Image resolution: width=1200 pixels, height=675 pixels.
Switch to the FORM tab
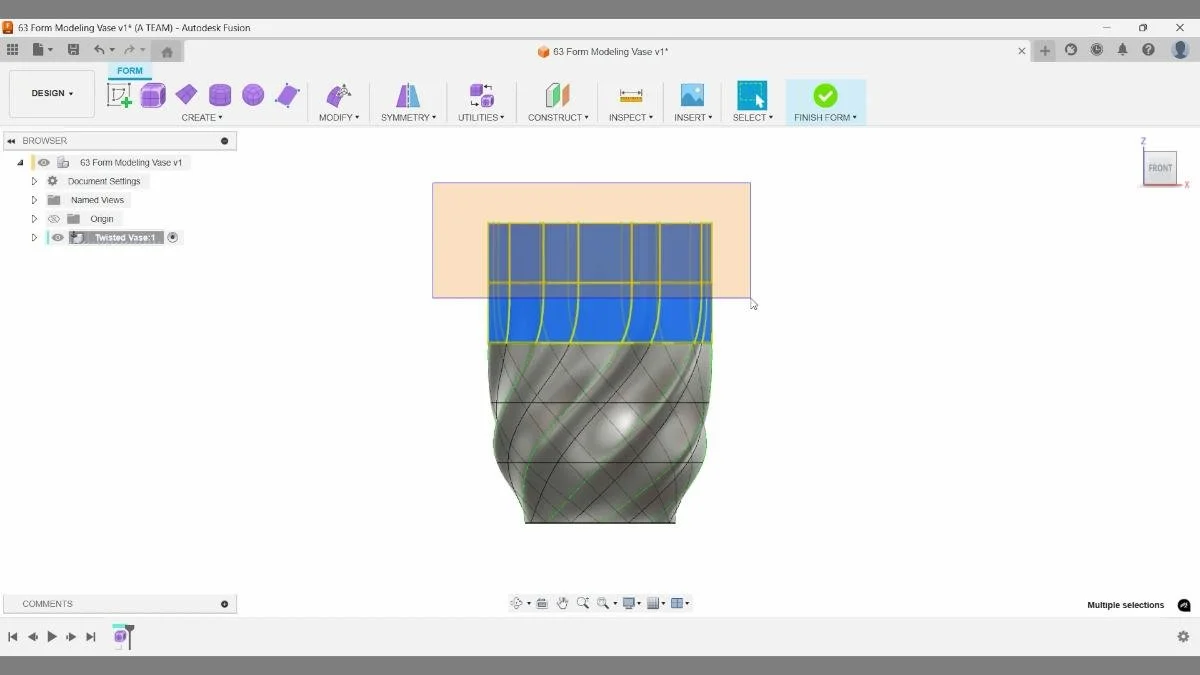coord(130,71)
